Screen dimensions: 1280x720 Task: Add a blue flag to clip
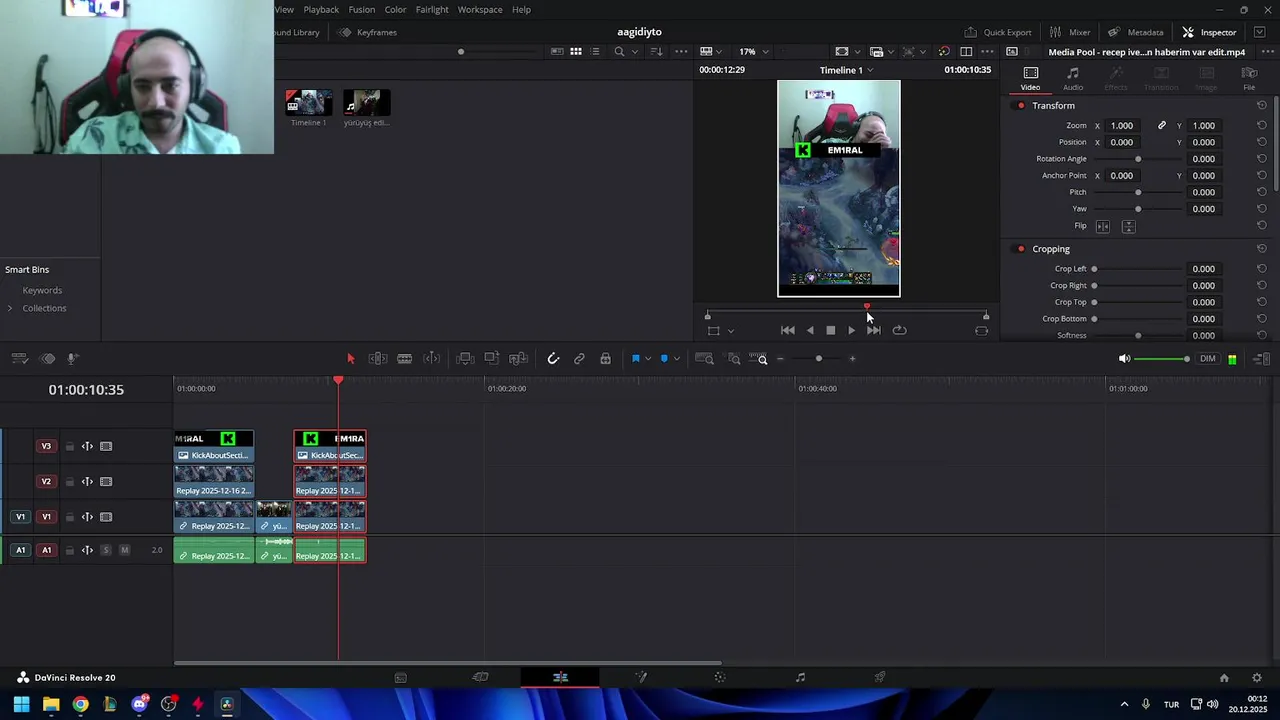(x=635, y=358)
